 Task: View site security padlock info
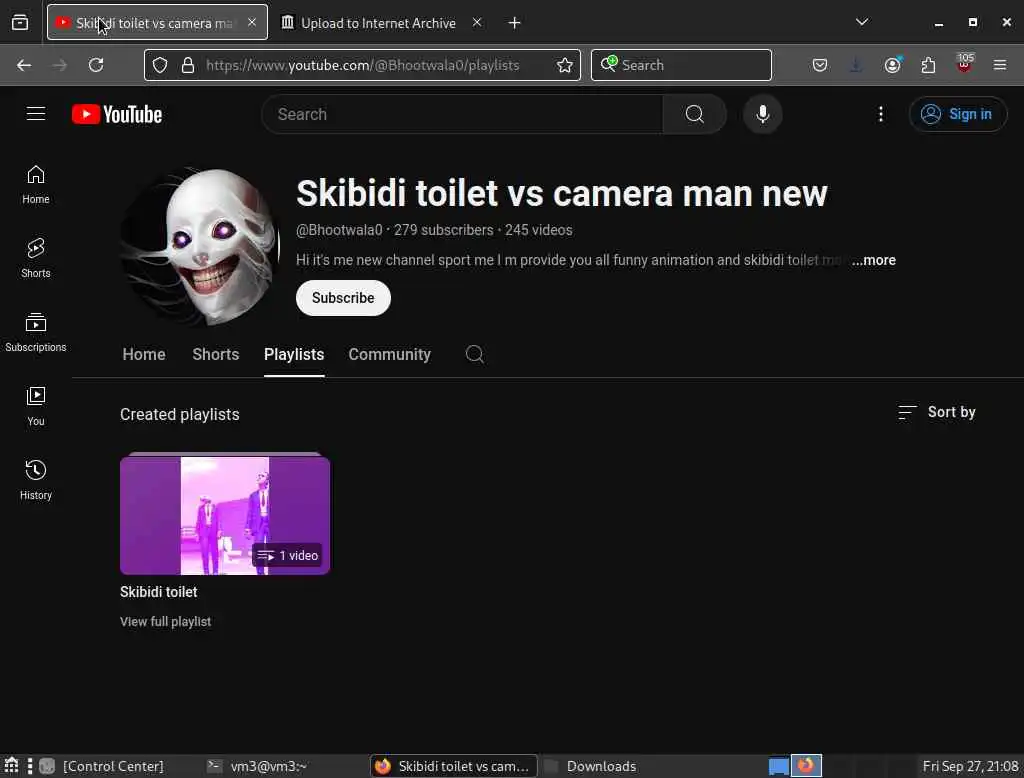(x=188, y=65)
